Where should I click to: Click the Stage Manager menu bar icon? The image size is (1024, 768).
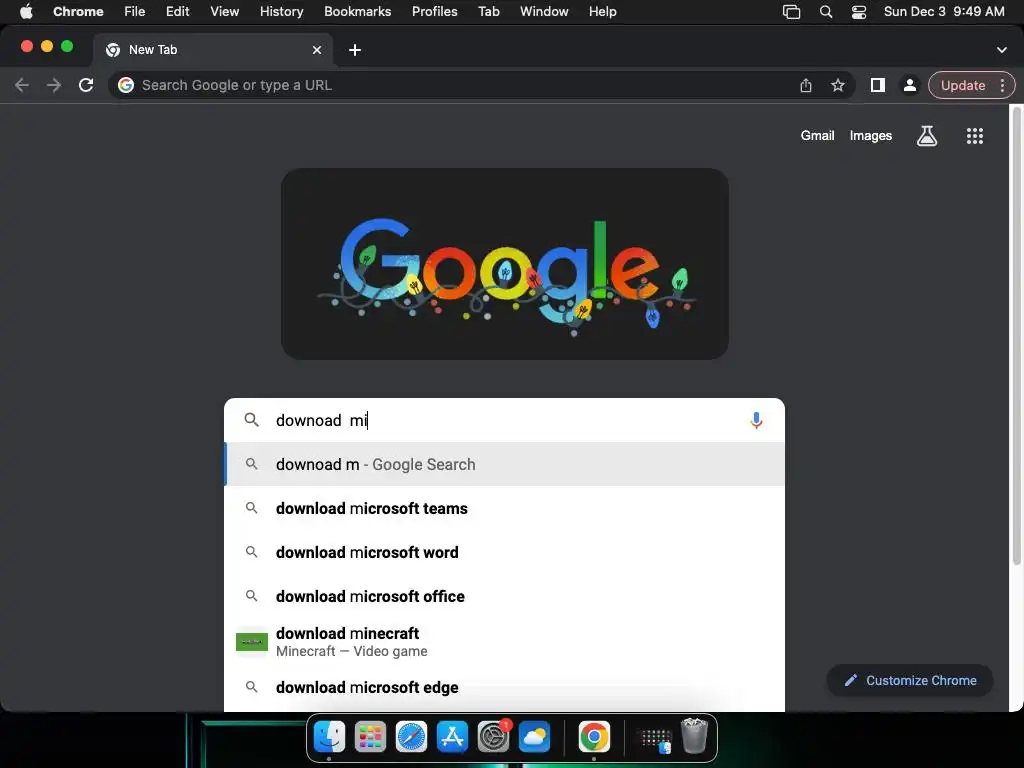coord(792,12)
